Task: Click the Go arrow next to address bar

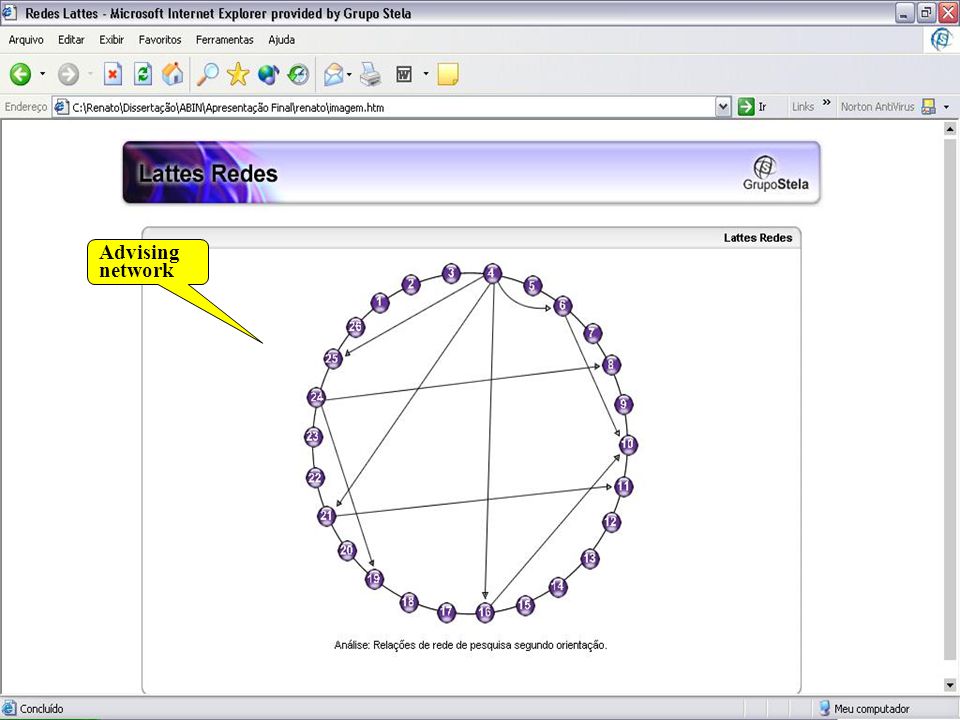Action: coord(746,107)
